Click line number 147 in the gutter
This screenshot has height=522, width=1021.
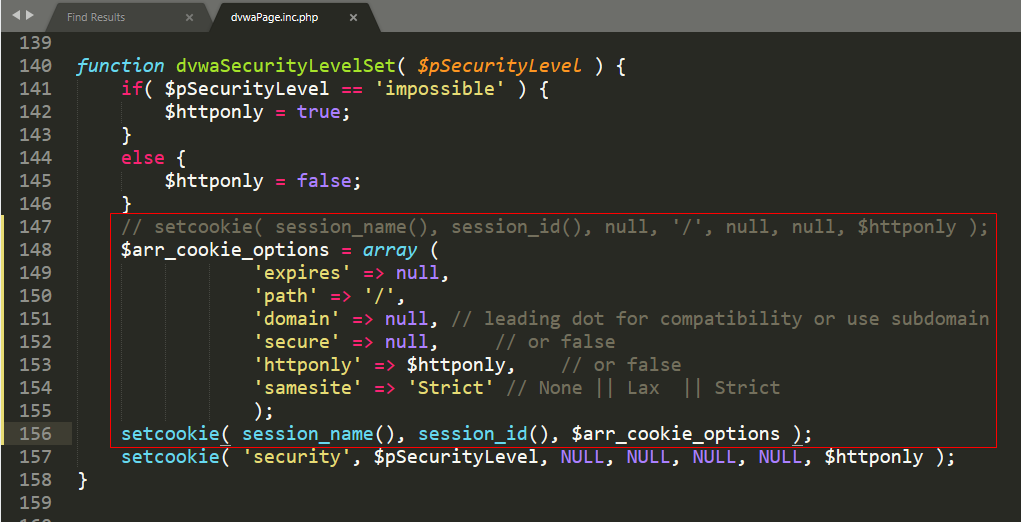coord(35,227)
